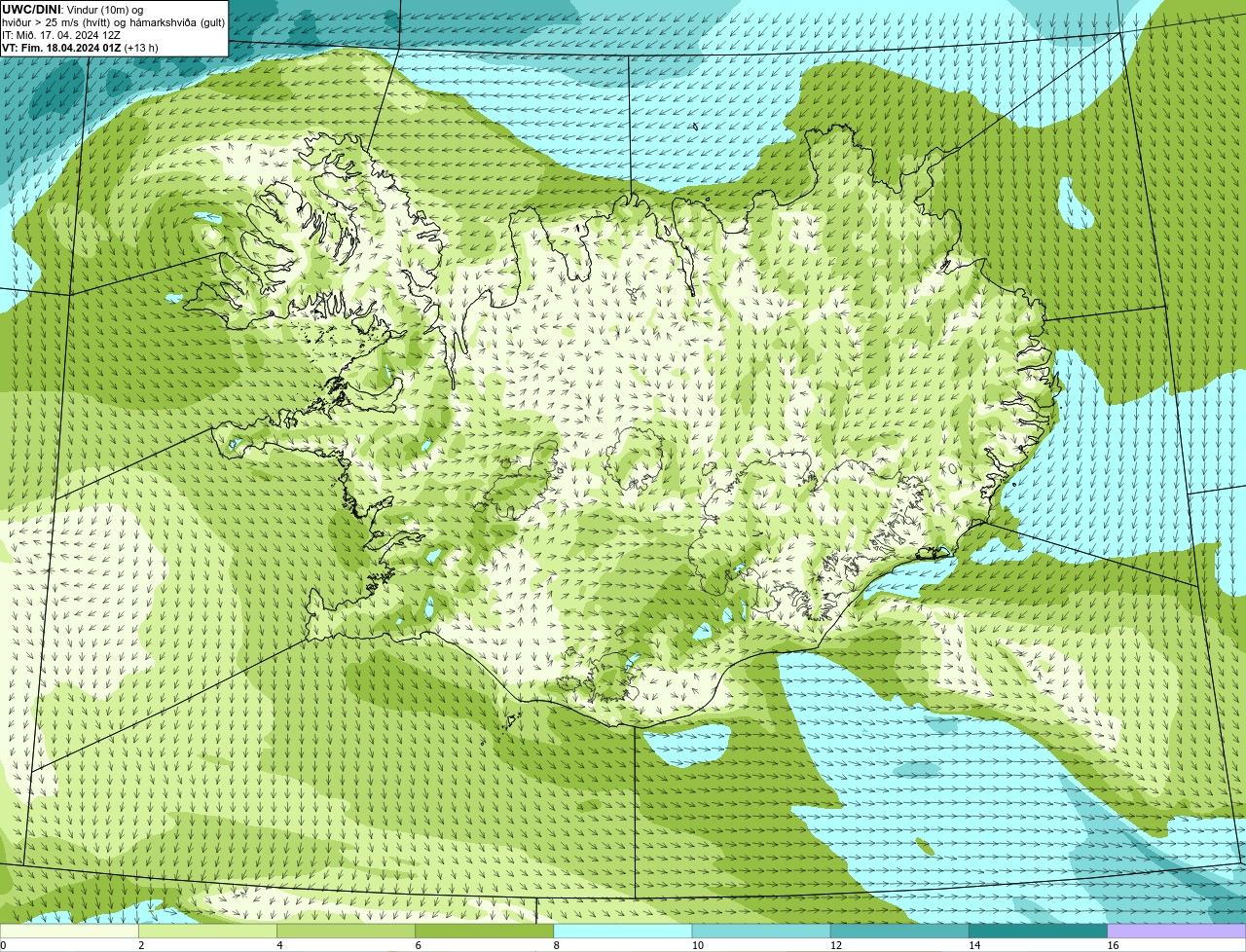Click the '14' label on the color scale
Viewport: 1246px width, 952px height.
click(x=974, y=945)
